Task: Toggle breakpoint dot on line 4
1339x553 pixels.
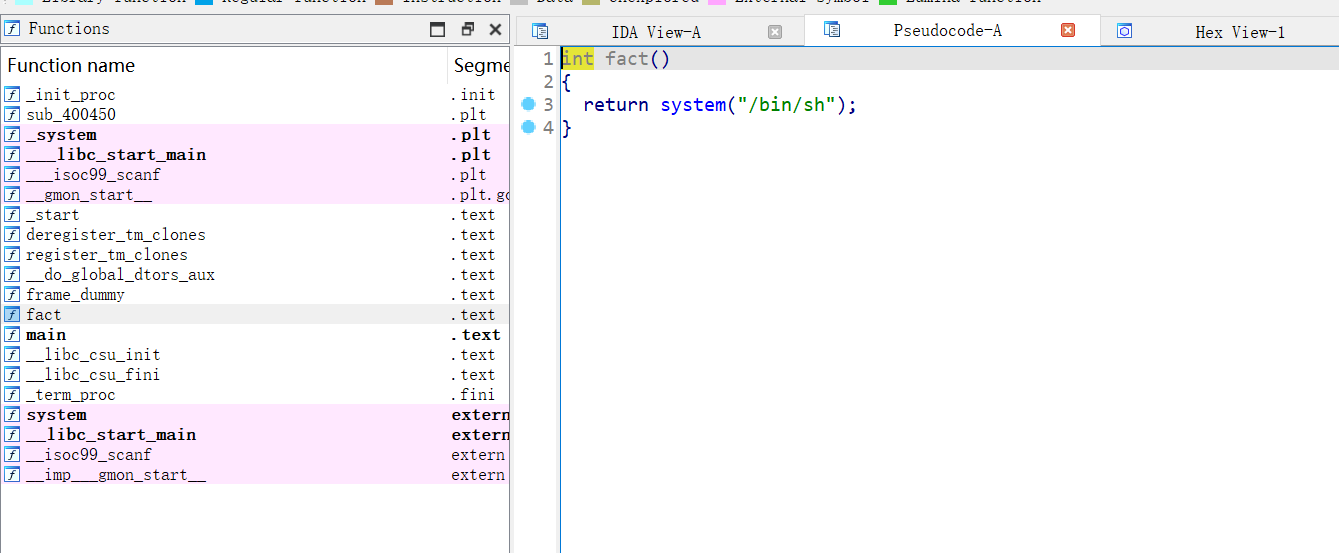Action: tap(529, 127)
